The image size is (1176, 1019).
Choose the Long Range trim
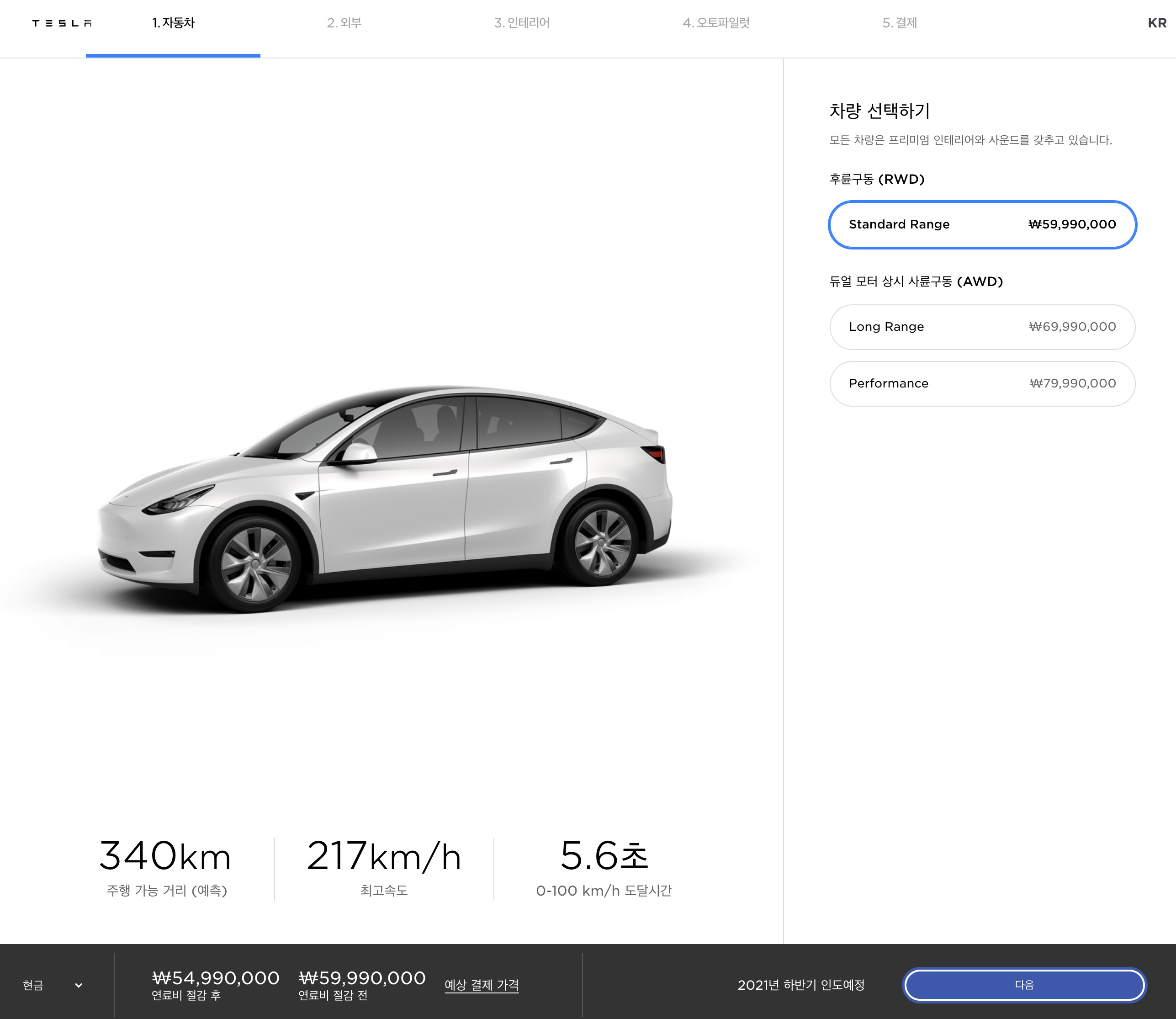[982, 327]
